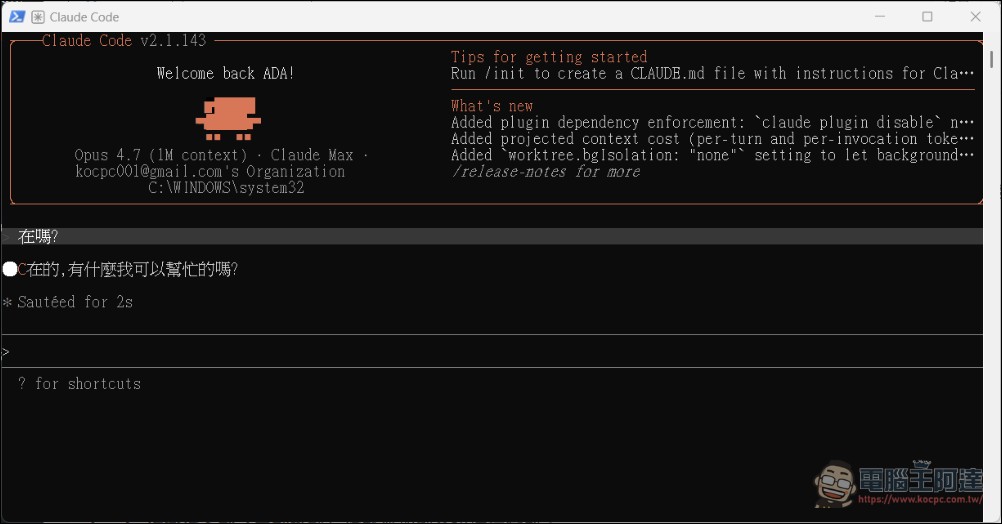This screenshot has height=524, width=1002.
Task: Maximize the Claude Code window
Action: click(x=927, y=17)
